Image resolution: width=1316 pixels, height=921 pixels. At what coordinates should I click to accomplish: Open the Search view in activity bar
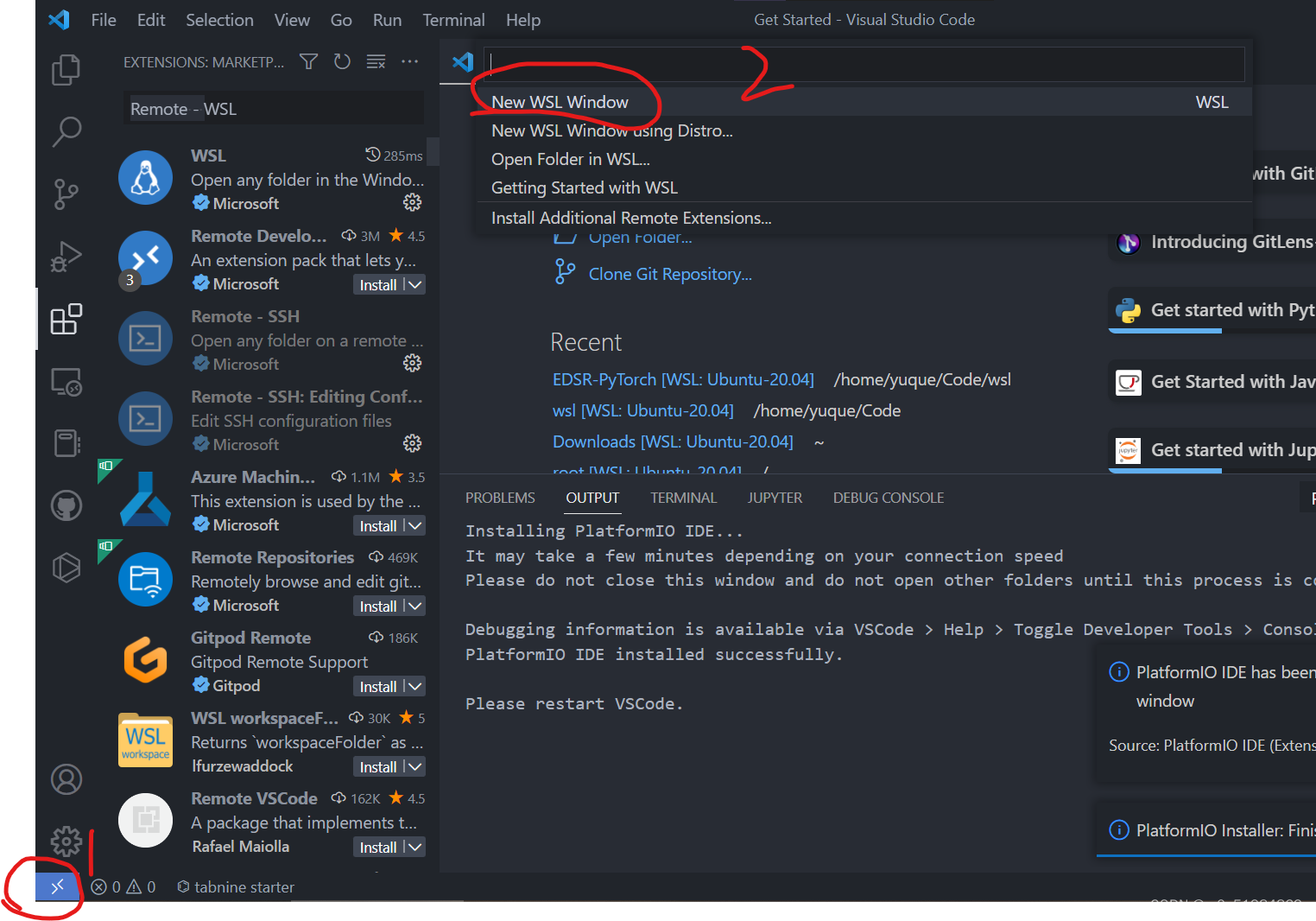pos(66,132)
